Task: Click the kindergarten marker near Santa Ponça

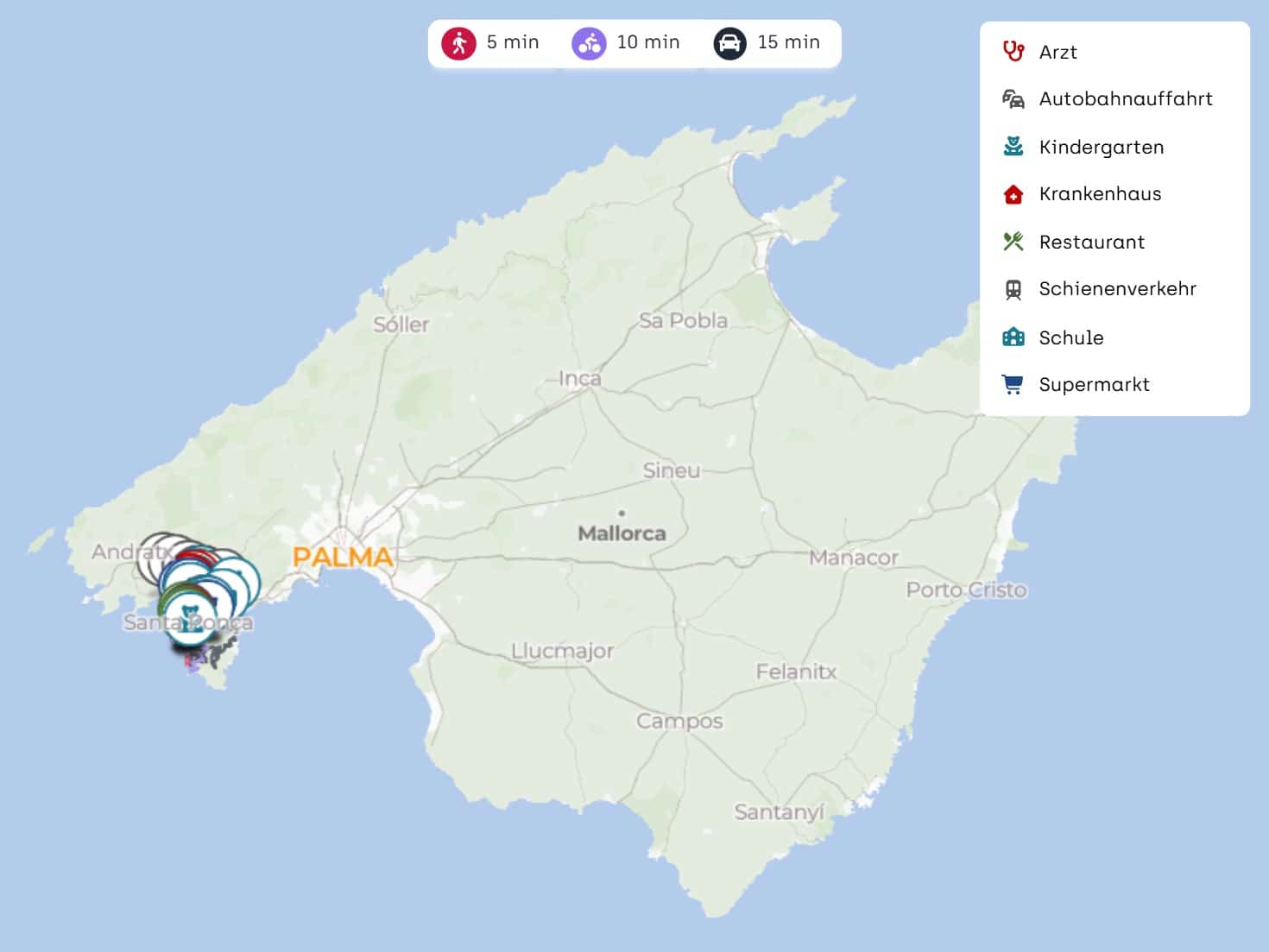Action: pos(189,620)
